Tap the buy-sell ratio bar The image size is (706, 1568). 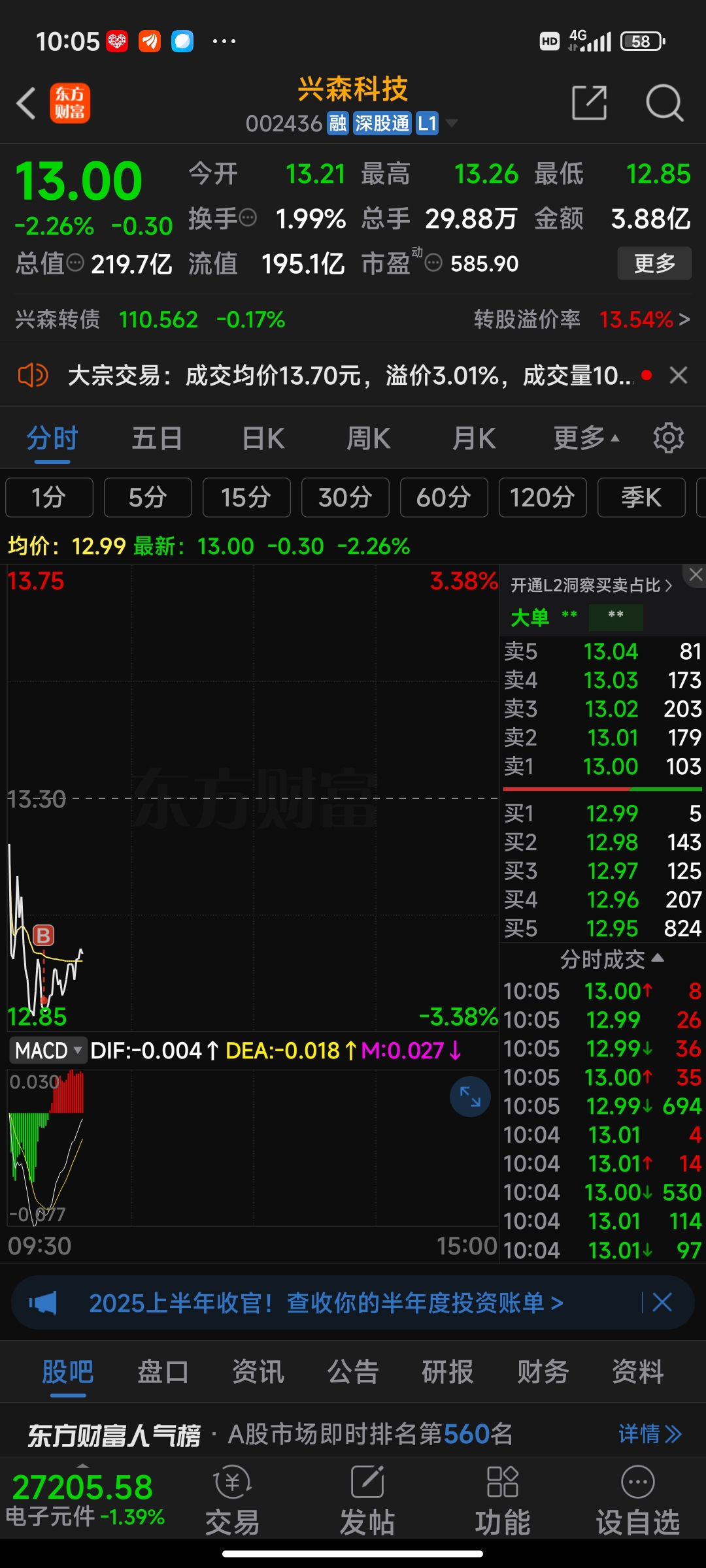coord(603,789)
